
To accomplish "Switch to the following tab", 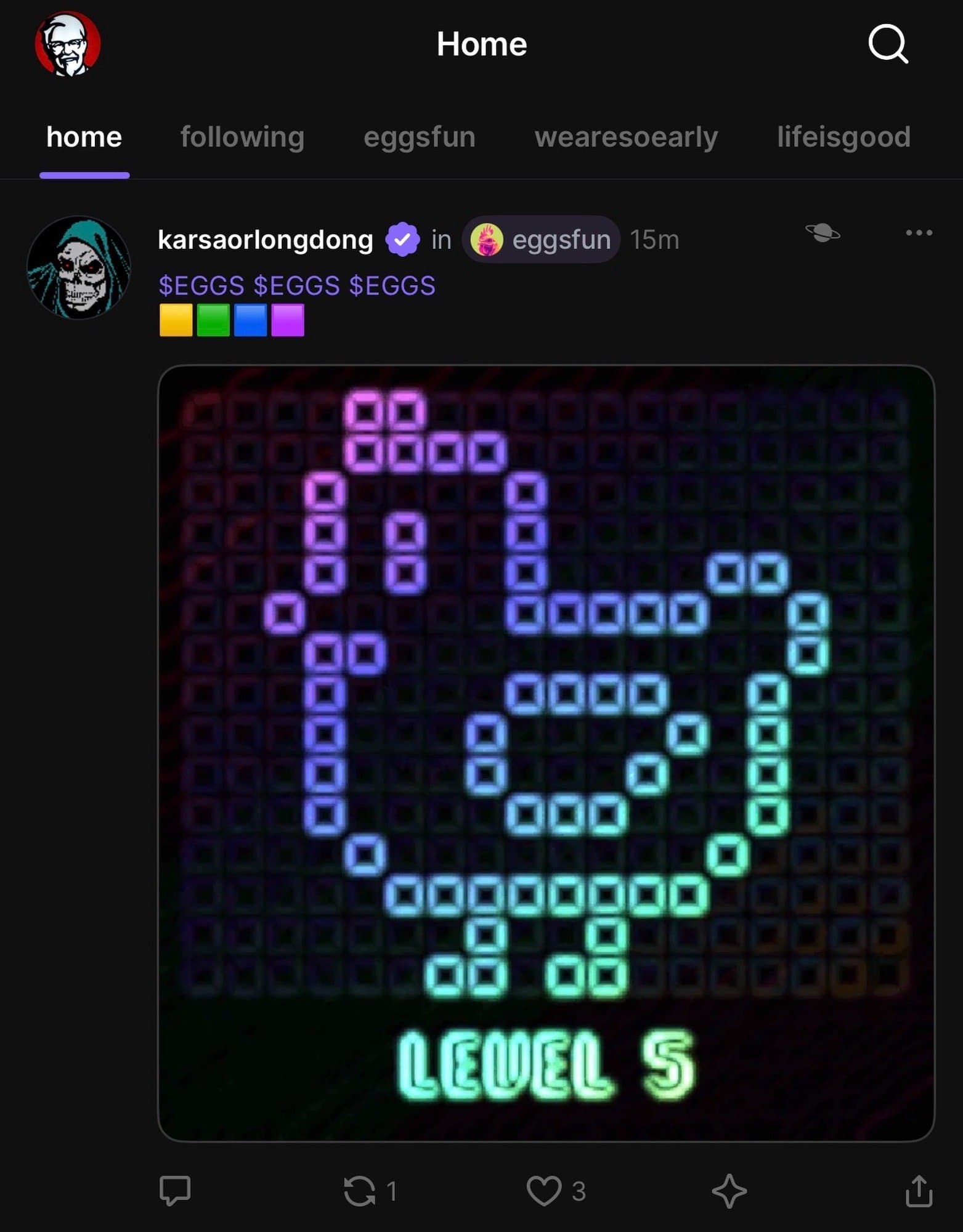I will (x=242, y=137).
